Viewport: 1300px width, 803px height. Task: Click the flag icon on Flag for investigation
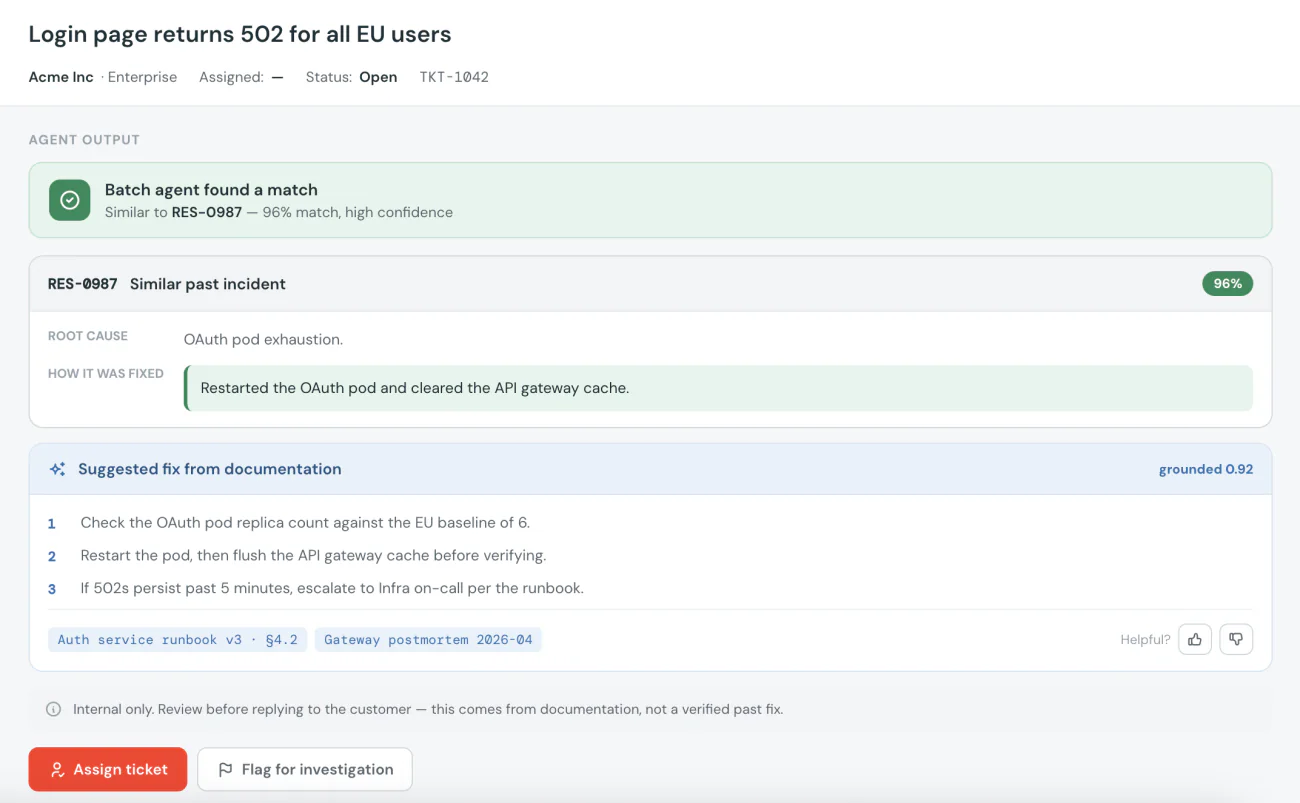click(226, 770)
